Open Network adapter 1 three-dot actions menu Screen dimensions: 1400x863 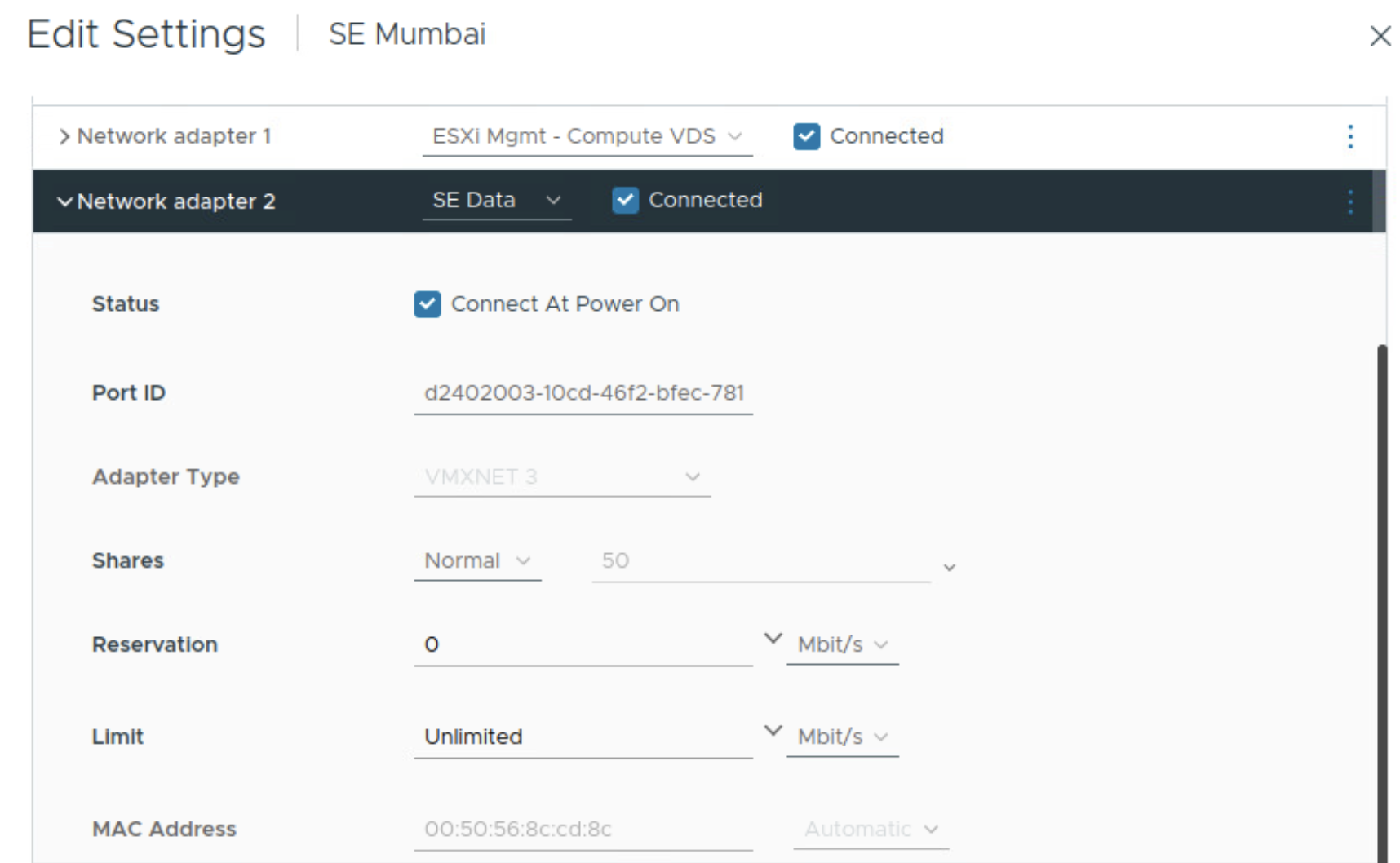pyautogui.click(x=1350, y=136)
